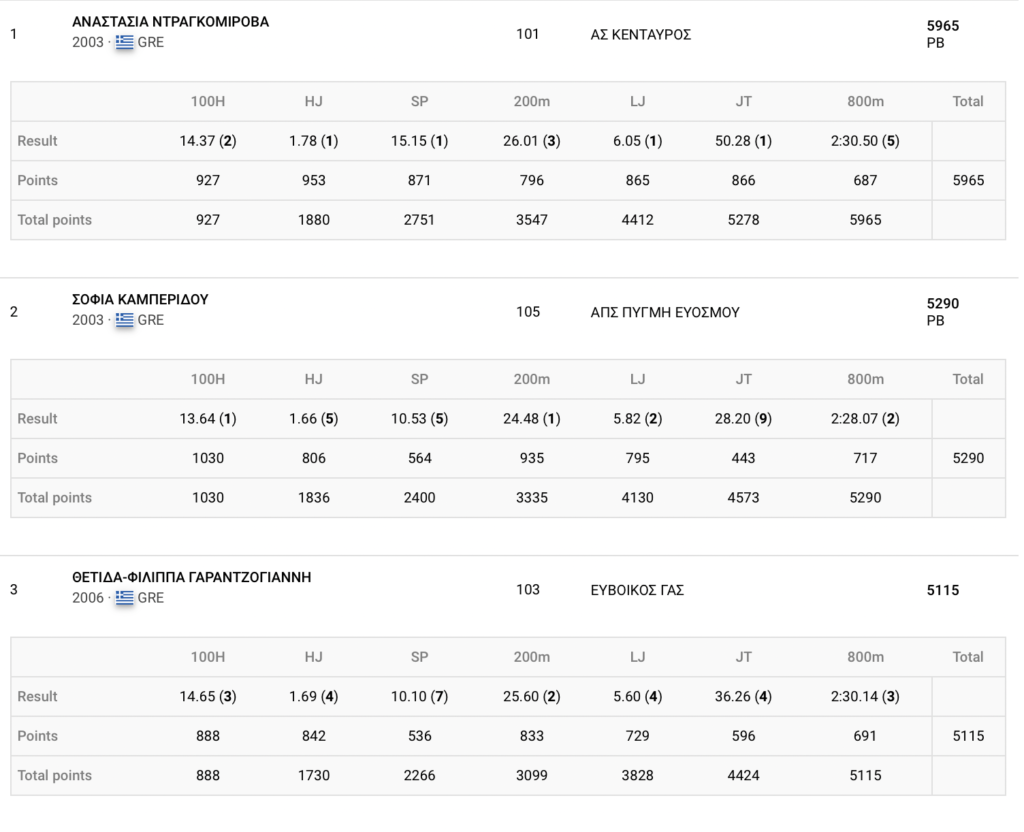
Task: Select club name ΕΥΒΟΙΚΟΣ ΓΑΣ
Action: coord(637,590)
